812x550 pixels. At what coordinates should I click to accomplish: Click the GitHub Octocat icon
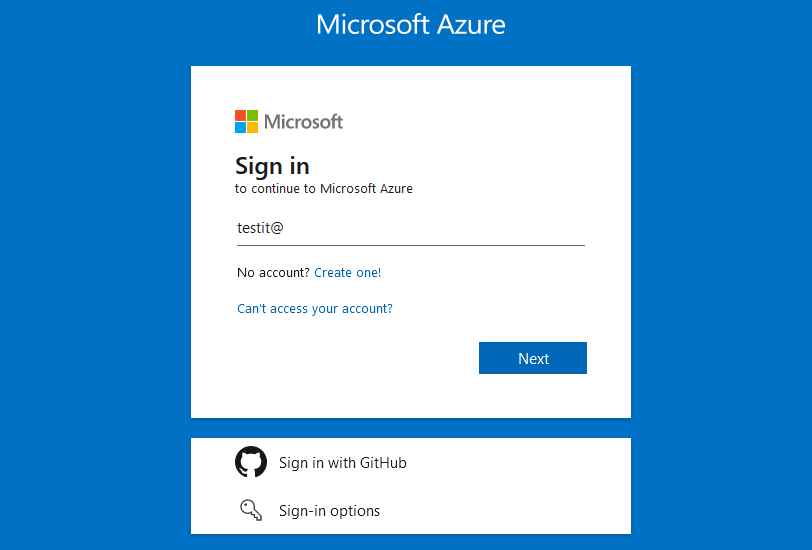[251, 462]
